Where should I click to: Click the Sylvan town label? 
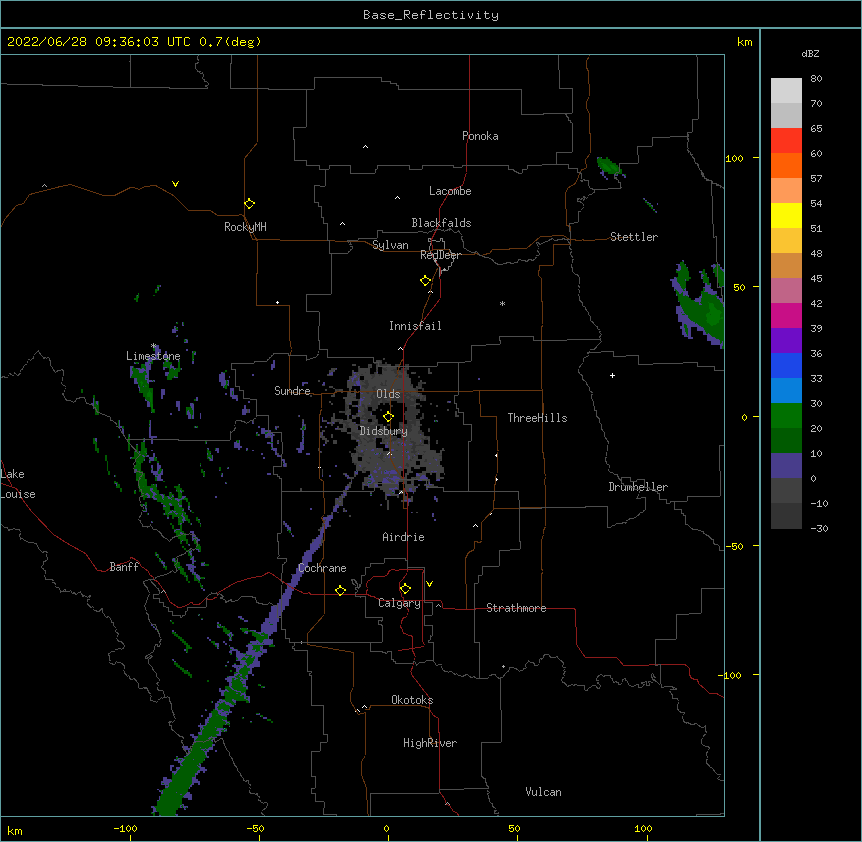click(x=390, y=245)
